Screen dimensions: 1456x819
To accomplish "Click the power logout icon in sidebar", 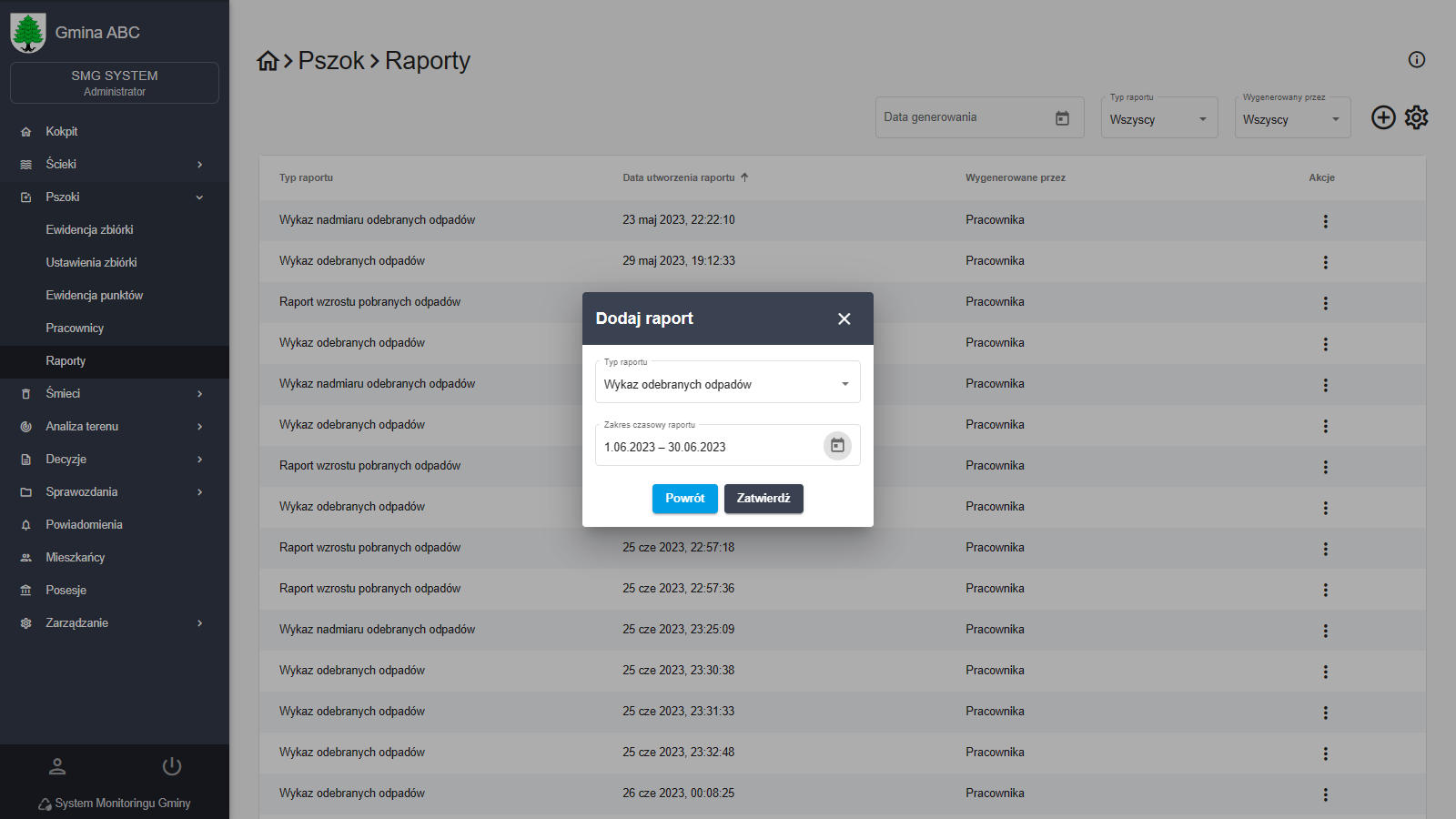I will tap(172, 766).
